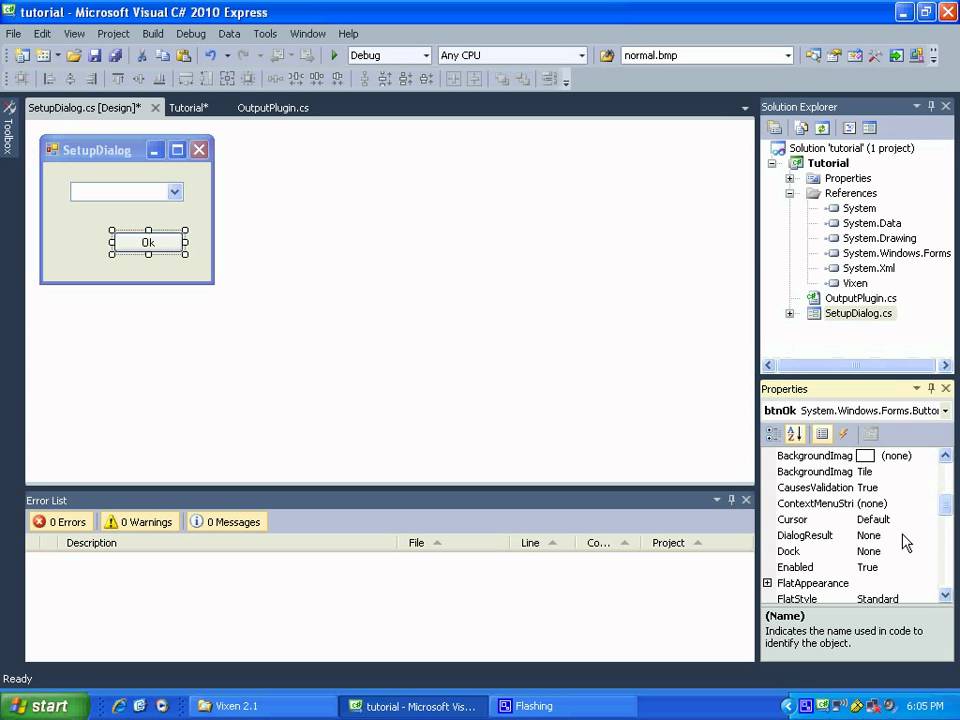The height and width of the screenshot is (720, 960).
Task: Open Solution Explorer from the main toolbar icon
Action: pos(813,56)
